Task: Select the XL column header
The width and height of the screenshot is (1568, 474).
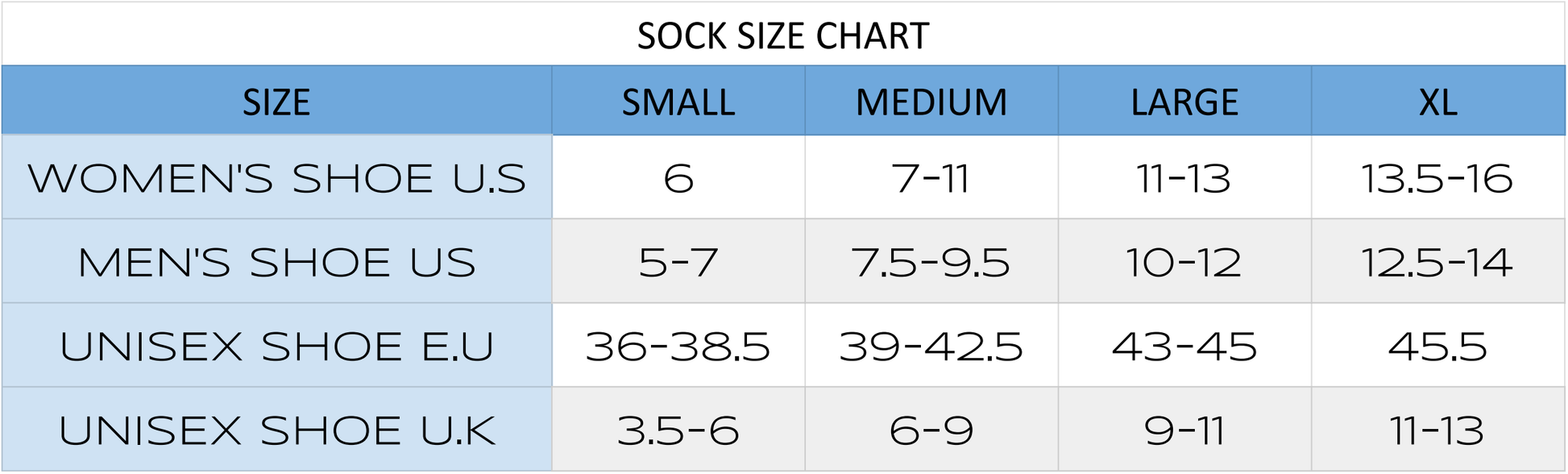Action: point(1438,102)
